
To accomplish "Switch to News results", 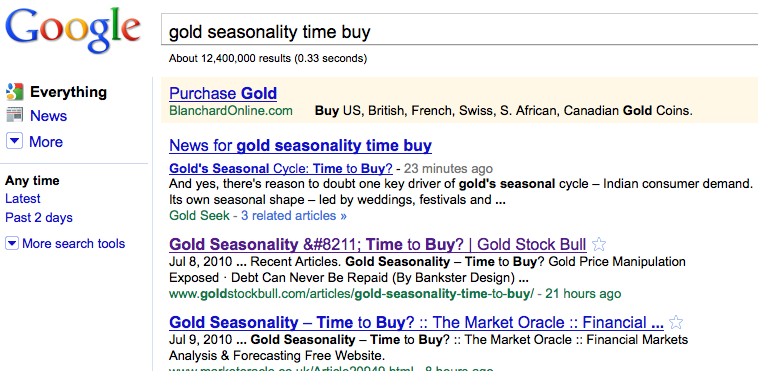I will click(x=48, y=116).
